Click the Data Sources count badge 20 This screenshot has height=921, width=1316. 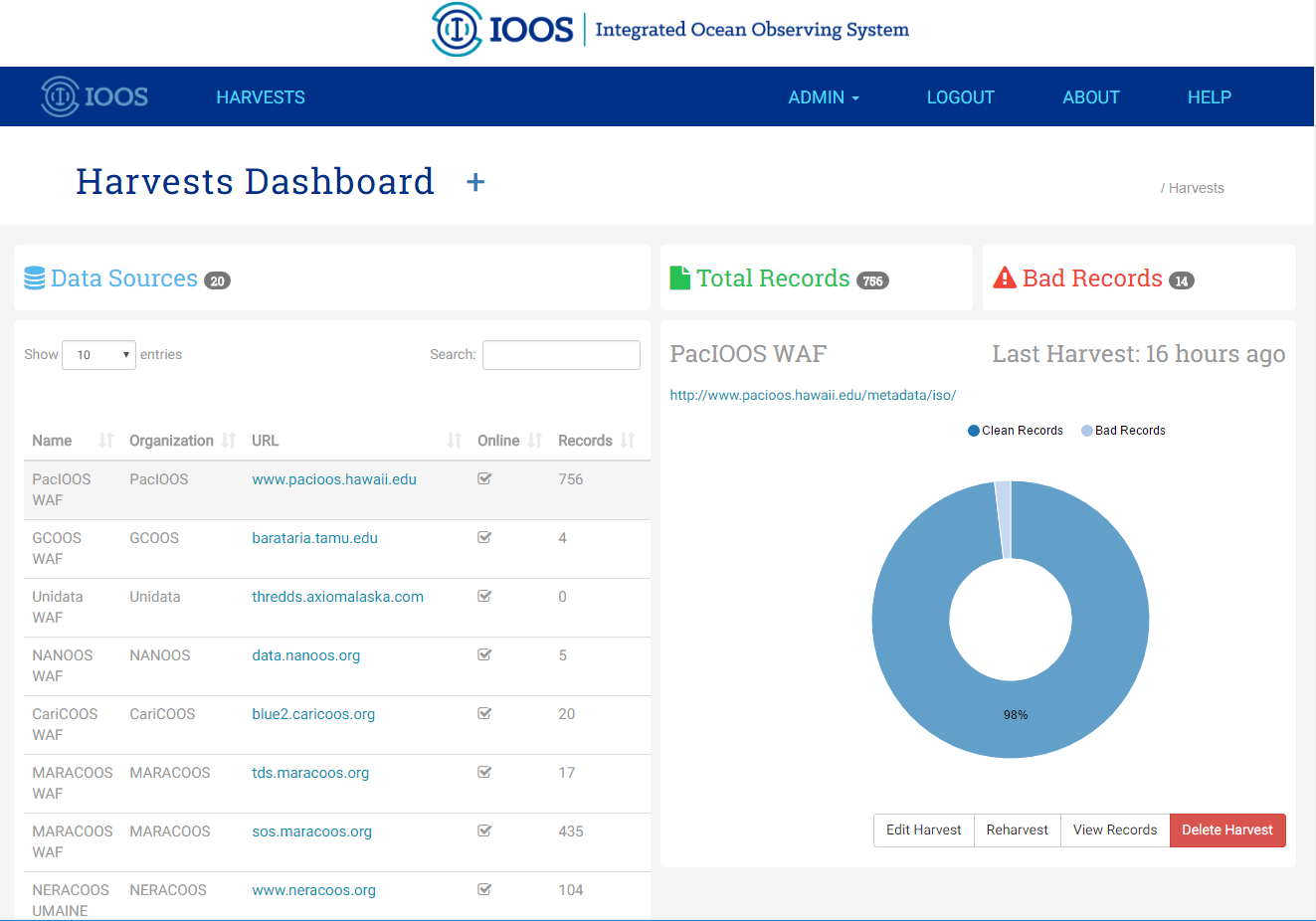tap(217, 280)
